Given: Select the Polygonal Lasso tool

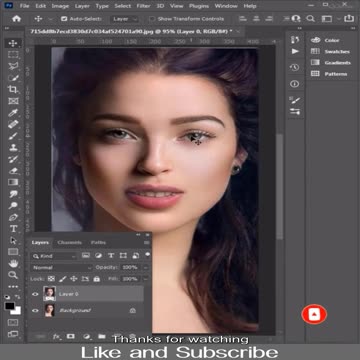Looking at the screenshot, I should pos(13,66).
